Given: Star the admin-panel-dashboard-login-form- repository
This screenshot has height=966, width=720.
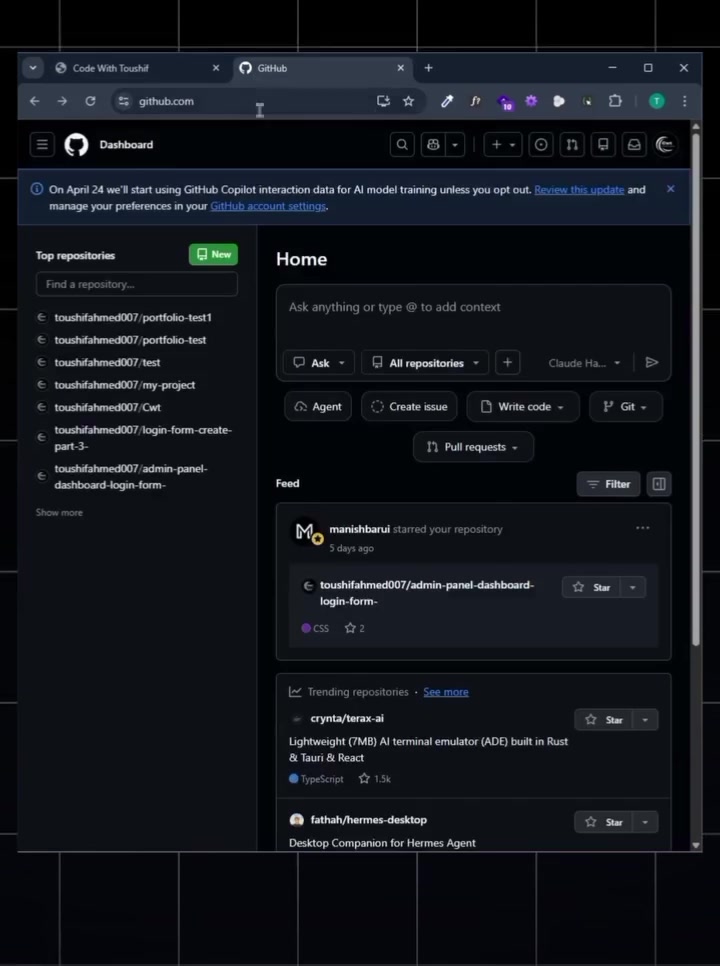Looking at the screenshot, I should click(x=591, y=587).
